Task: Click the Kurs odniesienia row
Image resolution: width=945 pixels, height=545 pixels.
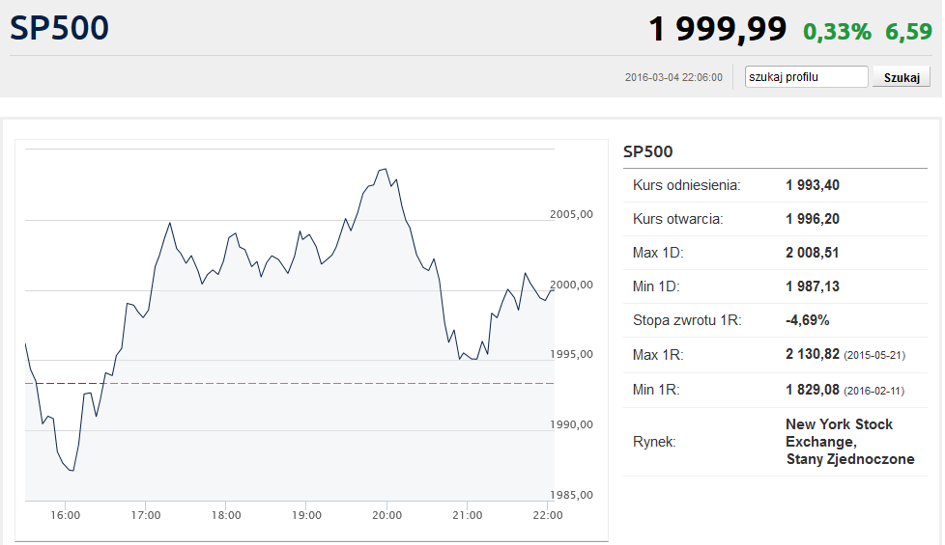Action: click(775, 186)
